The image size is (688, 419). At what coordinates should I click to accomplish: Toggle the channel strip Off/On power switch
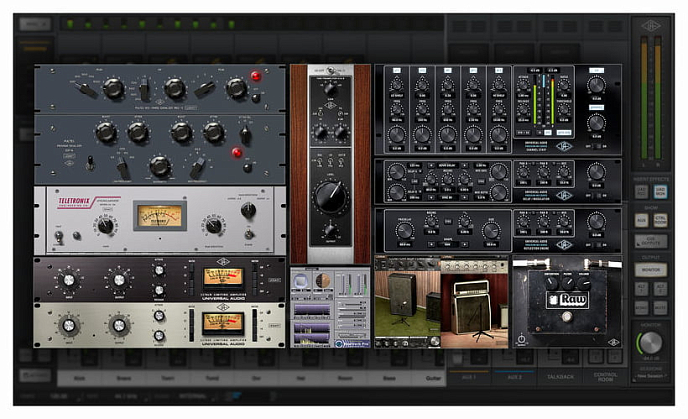[596, 146]
